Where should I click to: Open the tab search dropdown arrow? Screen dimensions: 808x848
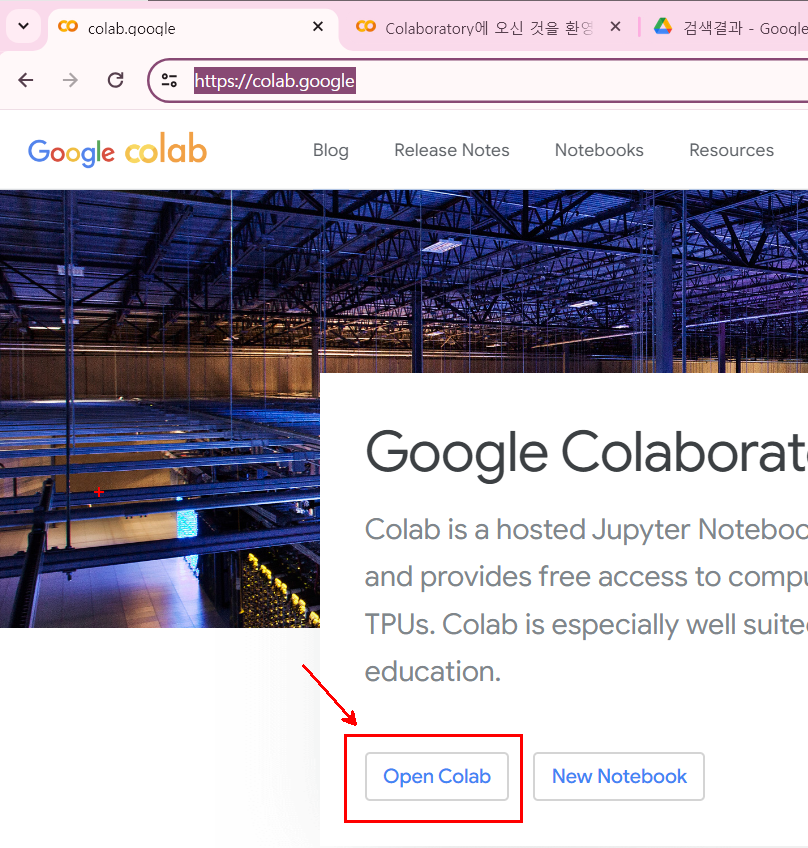[x=23, y=26]
